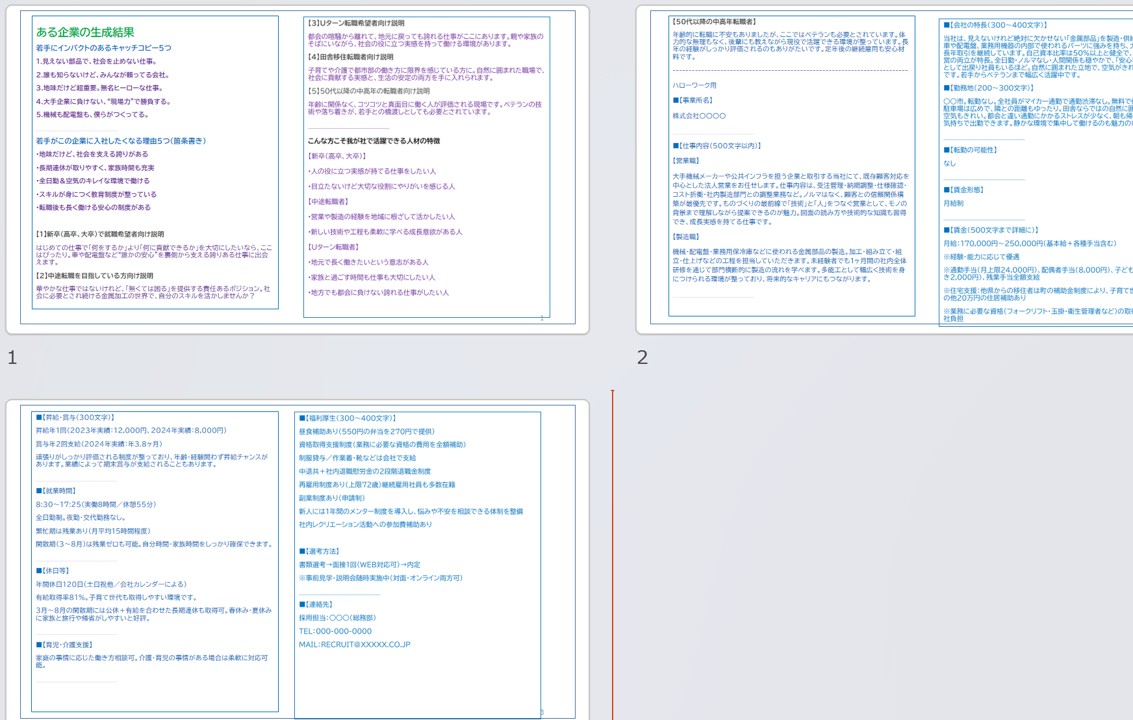Click 'こんな方こそ我が社で活躍できる人材の特徴' heading
Screen dimensions: 1133x720
(x=373, y=141)
